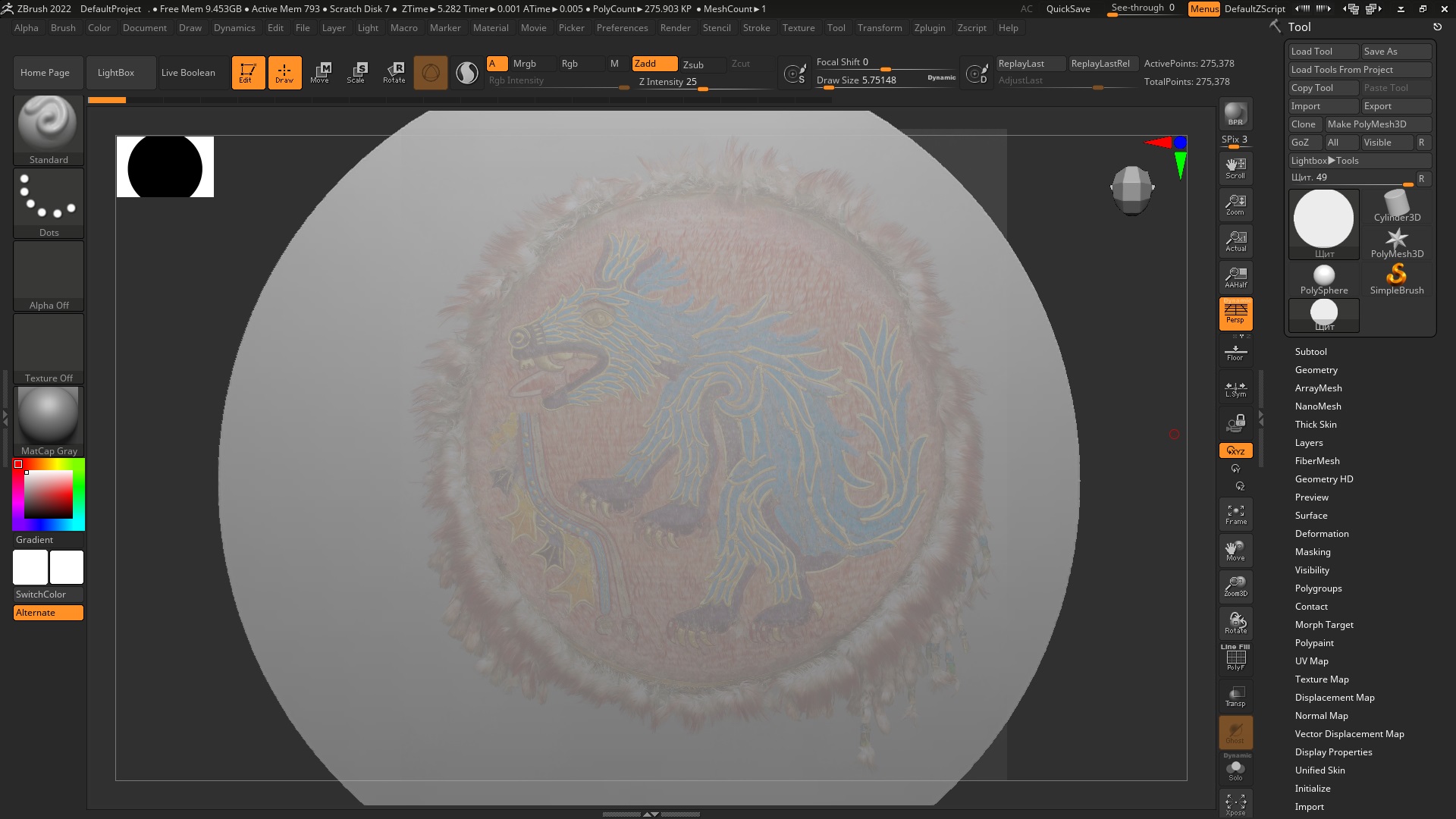Screen dimensions: 1456x819
Task: Click the SwitchColor button
Action: coord(49,595)
